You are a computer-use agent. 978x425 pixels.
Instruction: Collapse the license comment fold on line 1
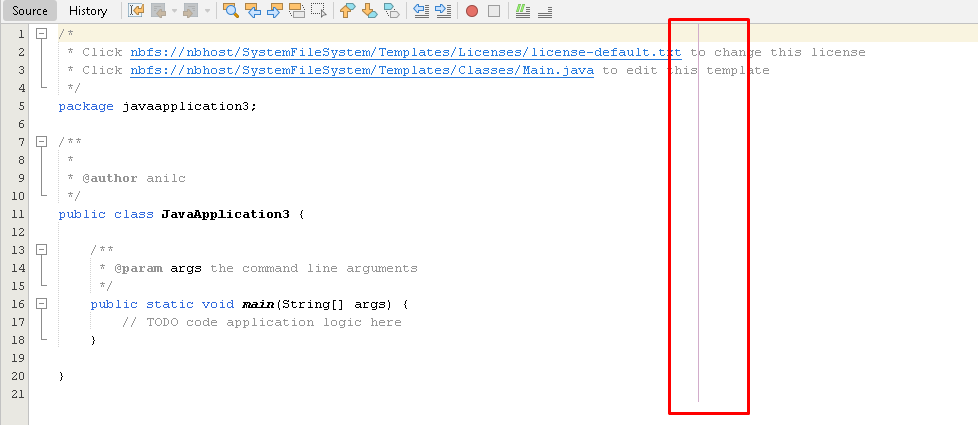coord(42,34)
